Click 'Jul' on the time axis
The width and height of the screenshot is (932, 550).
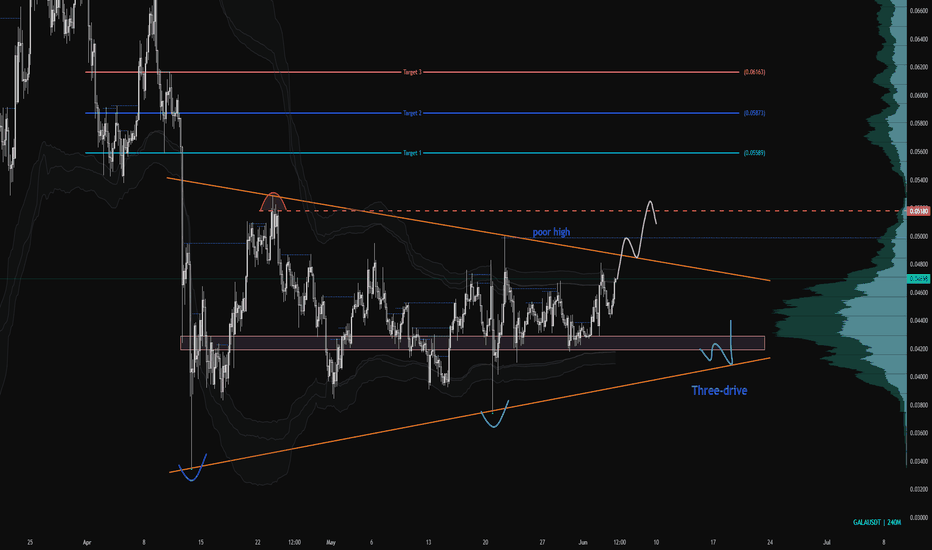tap(827, 542)
